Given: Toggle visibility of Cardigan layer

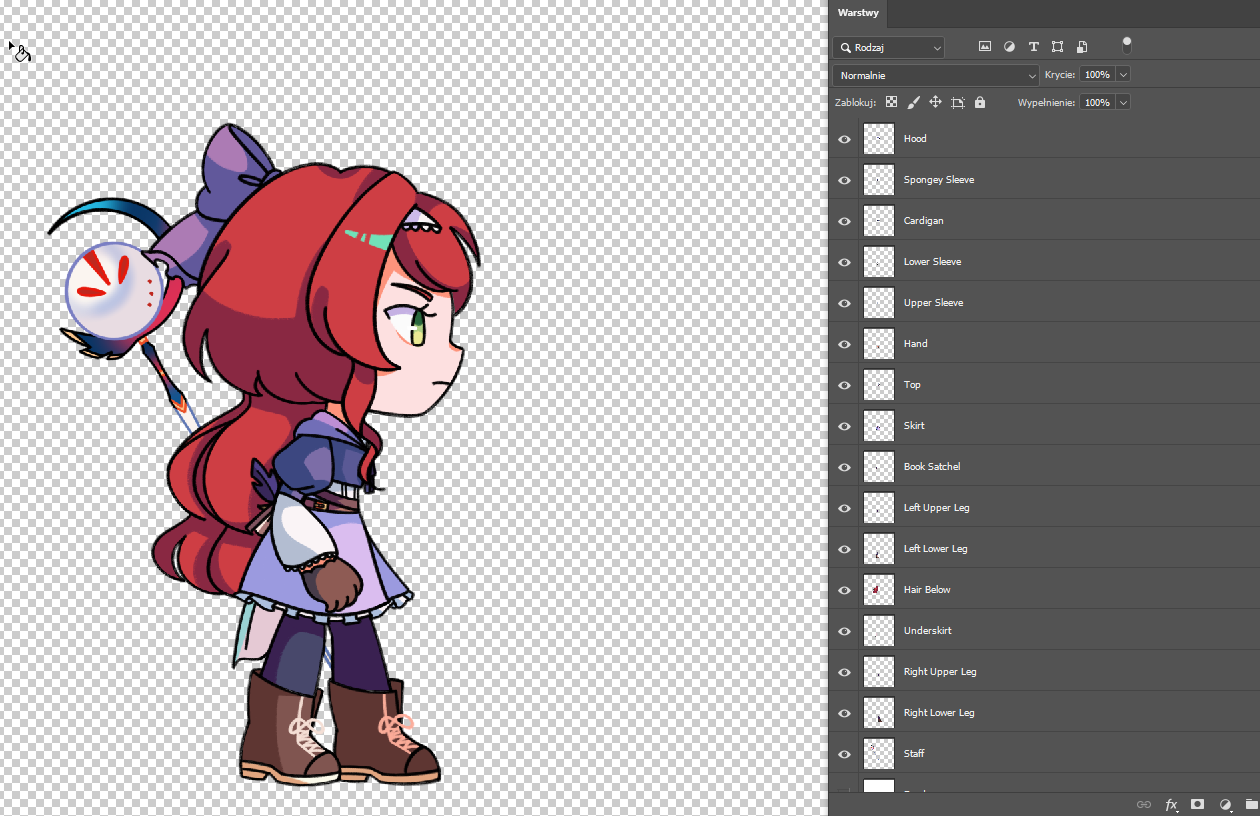Looking at the screenshot, I should coord(845,221).
